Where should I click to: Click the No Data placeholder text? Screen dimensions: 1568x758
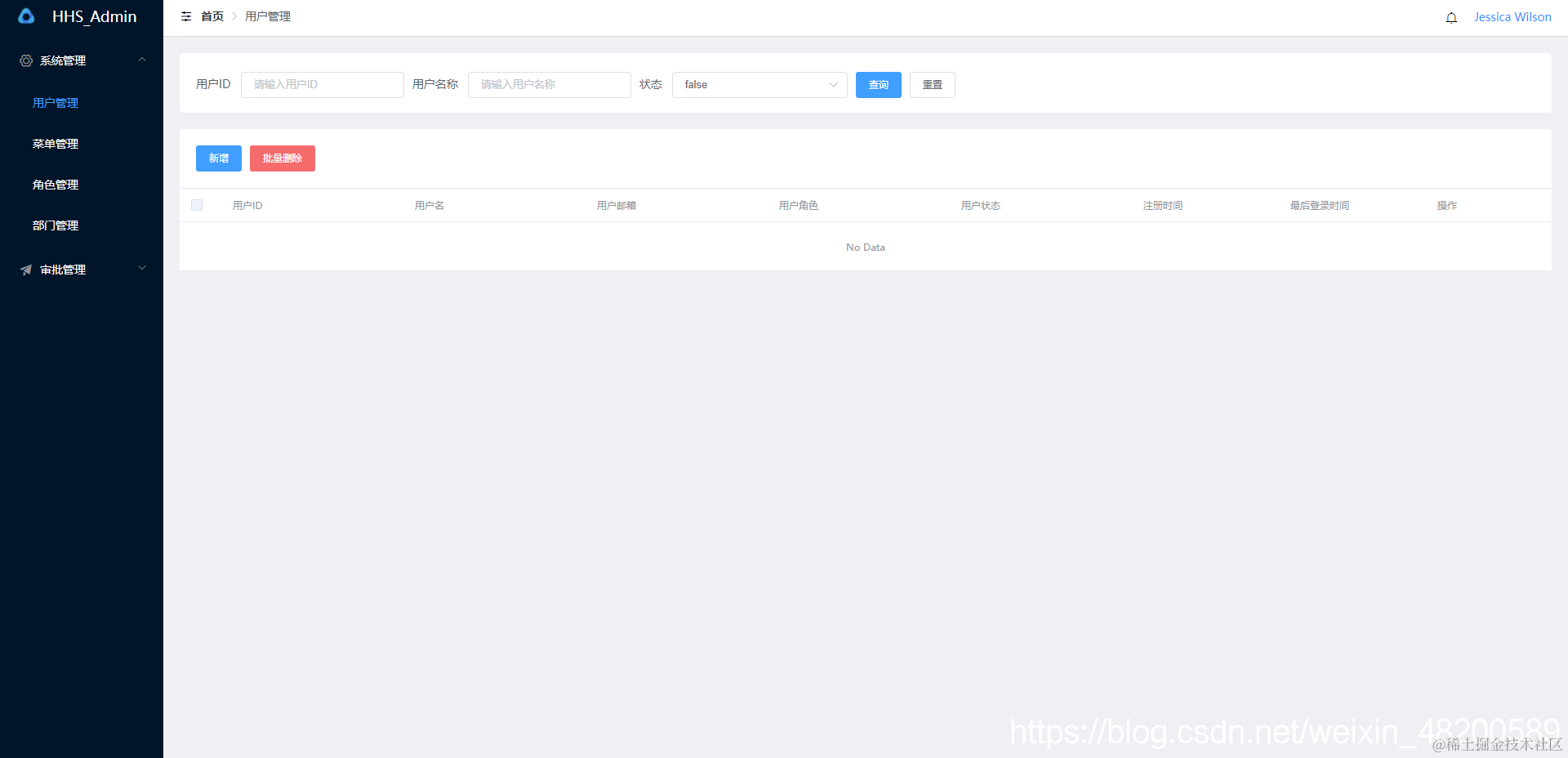pyautogui.click(x=866, y=247)
